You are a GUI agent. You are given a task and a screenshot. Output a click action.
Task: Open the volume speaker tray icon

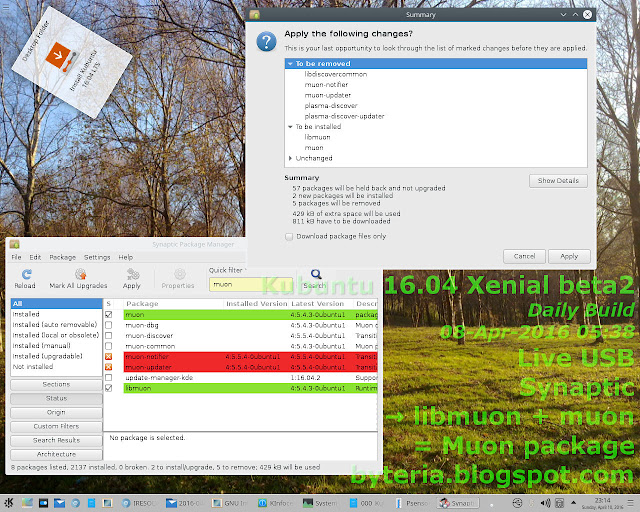tap(545, 503)
